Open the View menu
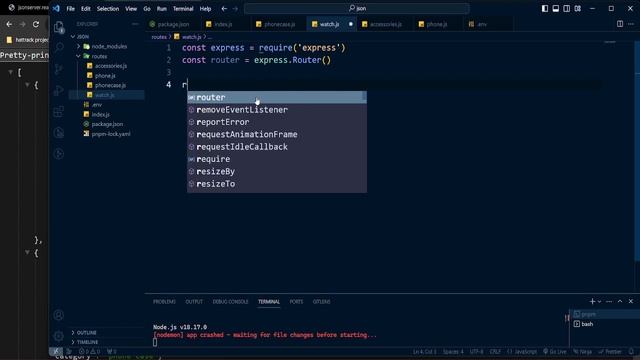The image size is (640, 360). [131, 9]
